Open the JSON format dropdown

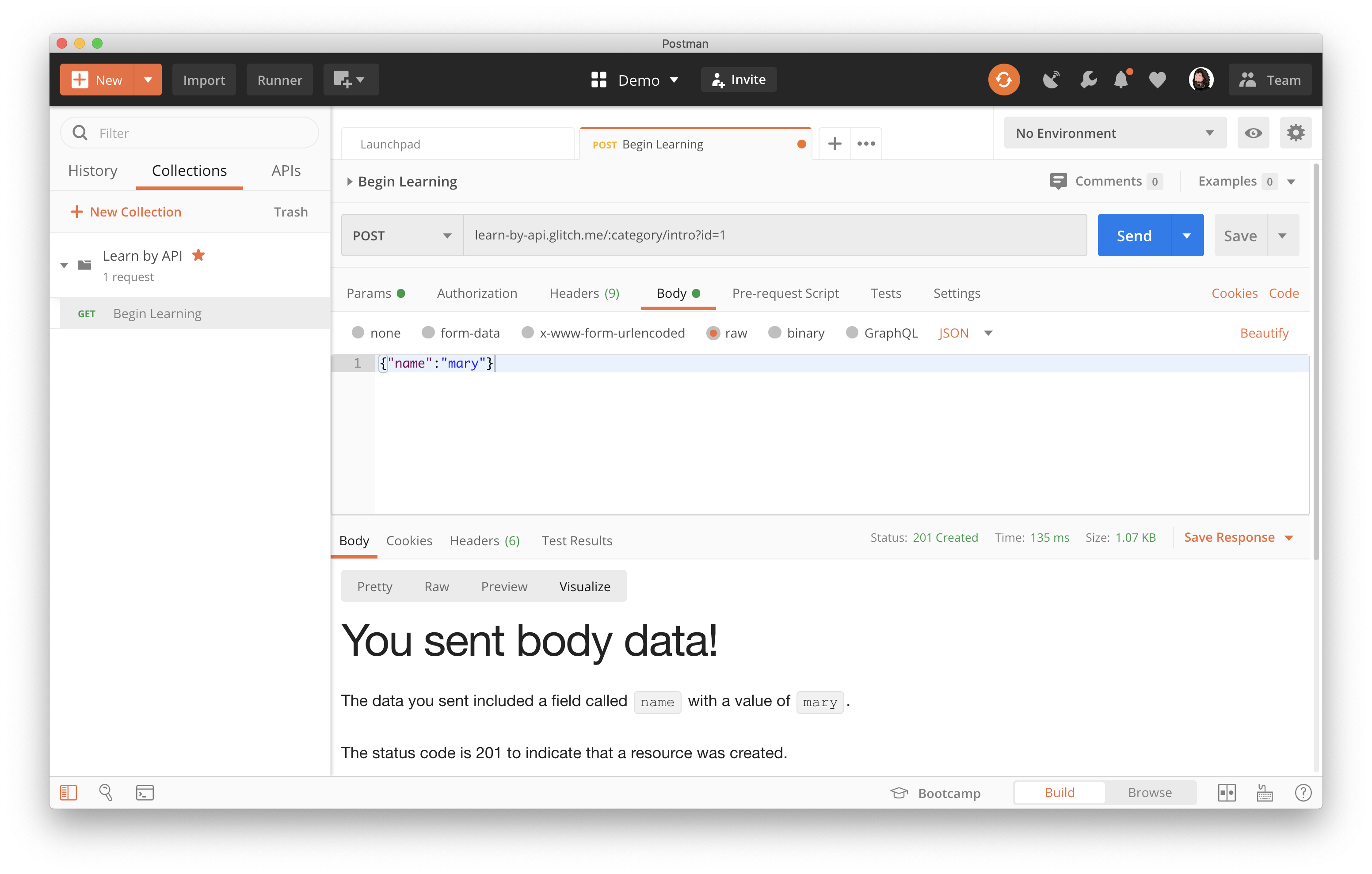tap(966, 333)
